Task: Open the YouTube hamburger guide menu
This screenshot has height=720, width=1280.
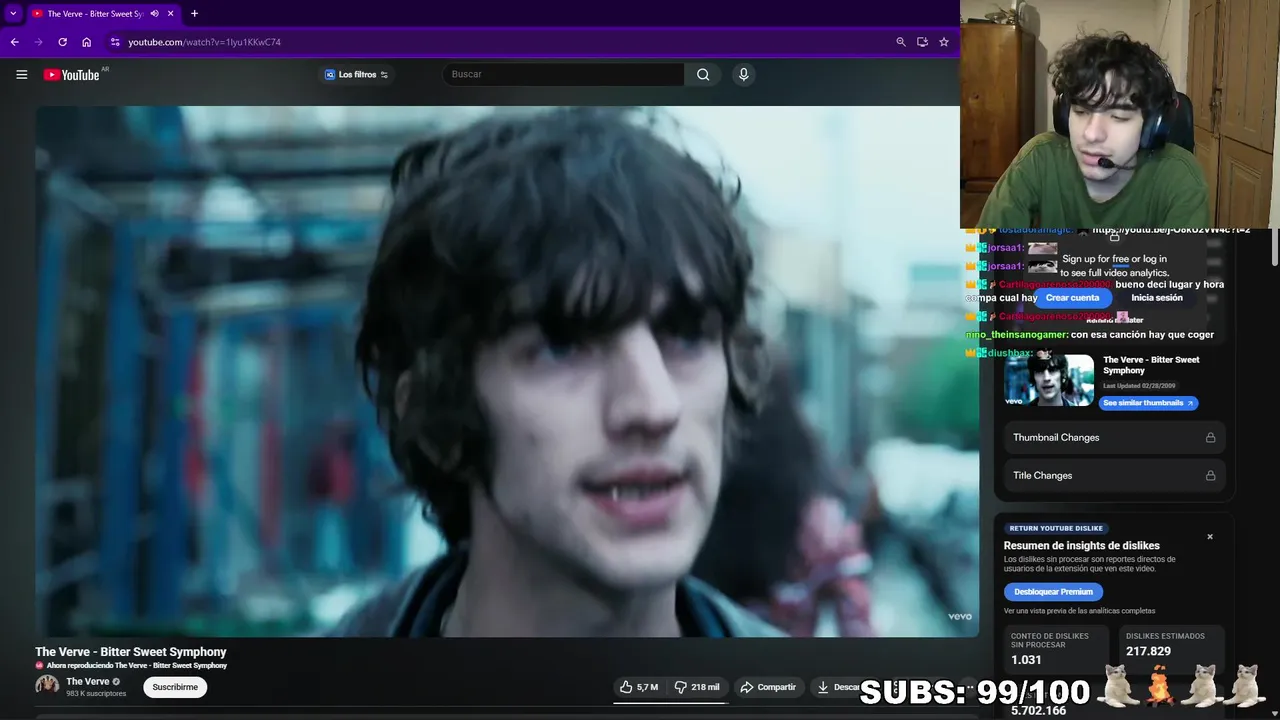Action: tap(21, 74)
